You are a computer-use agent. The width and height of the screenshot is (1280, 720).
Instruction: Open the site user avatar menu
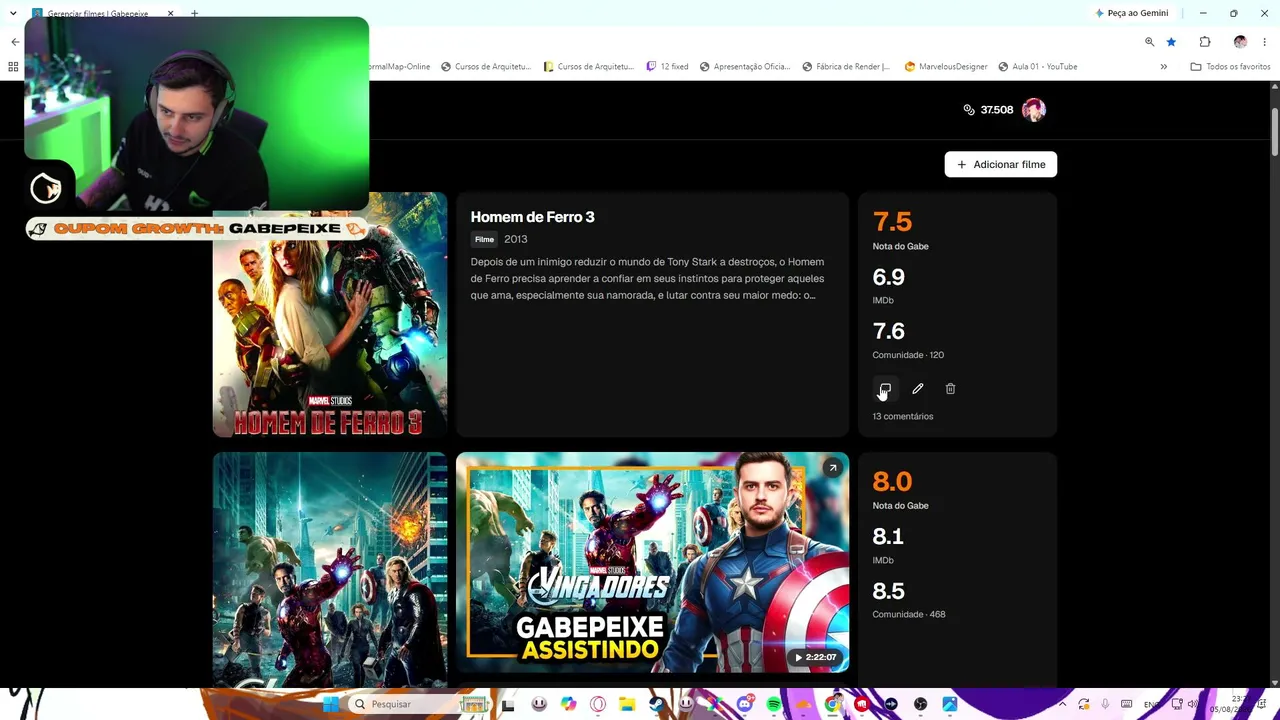pos(1034,110)
